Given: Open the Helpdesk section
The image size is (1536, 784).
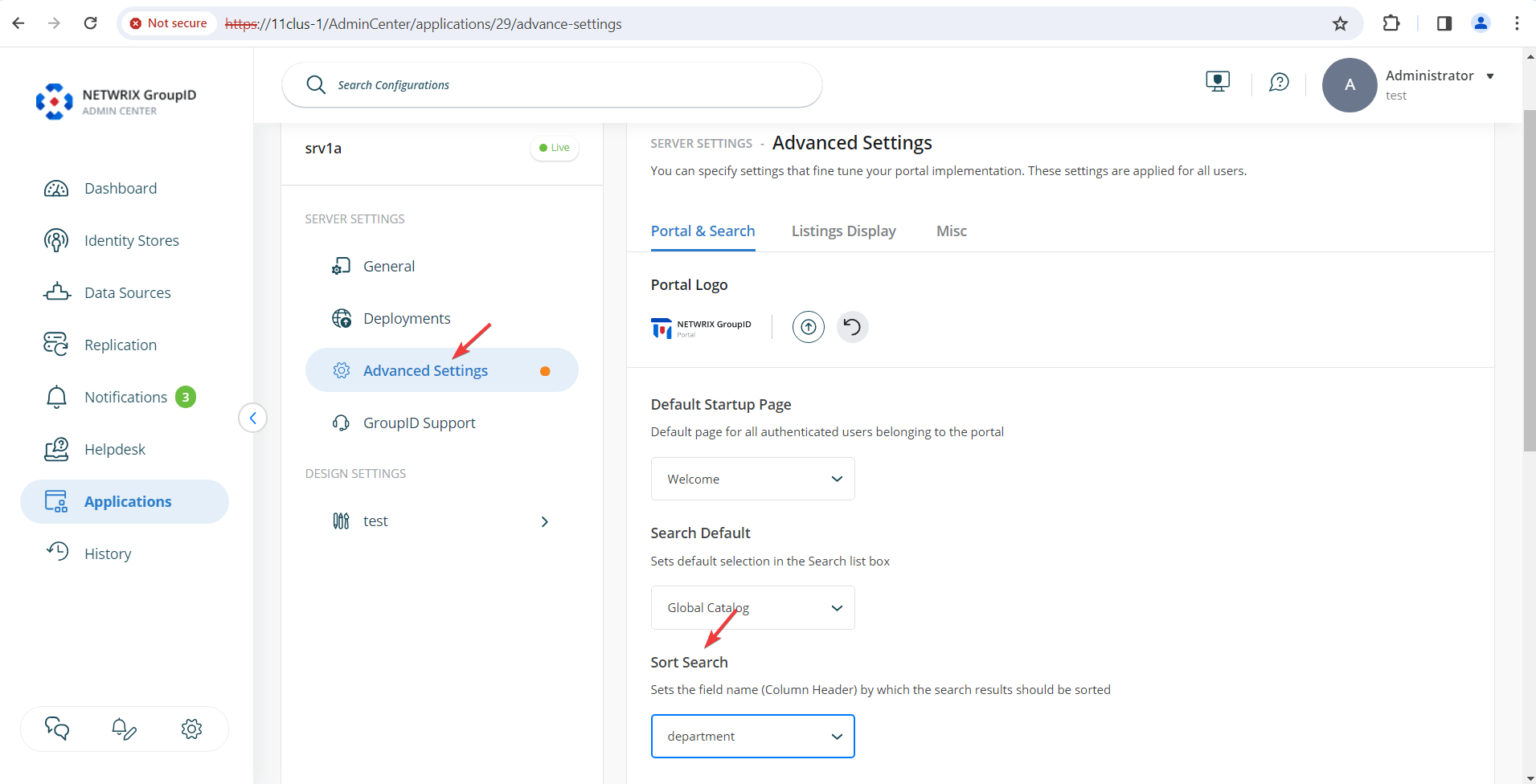Looking at the screenshot, I should [x=114, y=449].
